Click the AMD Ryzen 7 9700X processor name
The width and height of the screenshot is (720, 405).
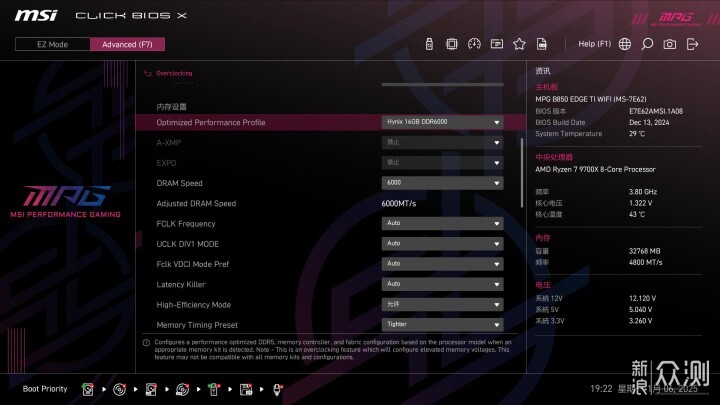pyautogui.click(x=595, y=169)
